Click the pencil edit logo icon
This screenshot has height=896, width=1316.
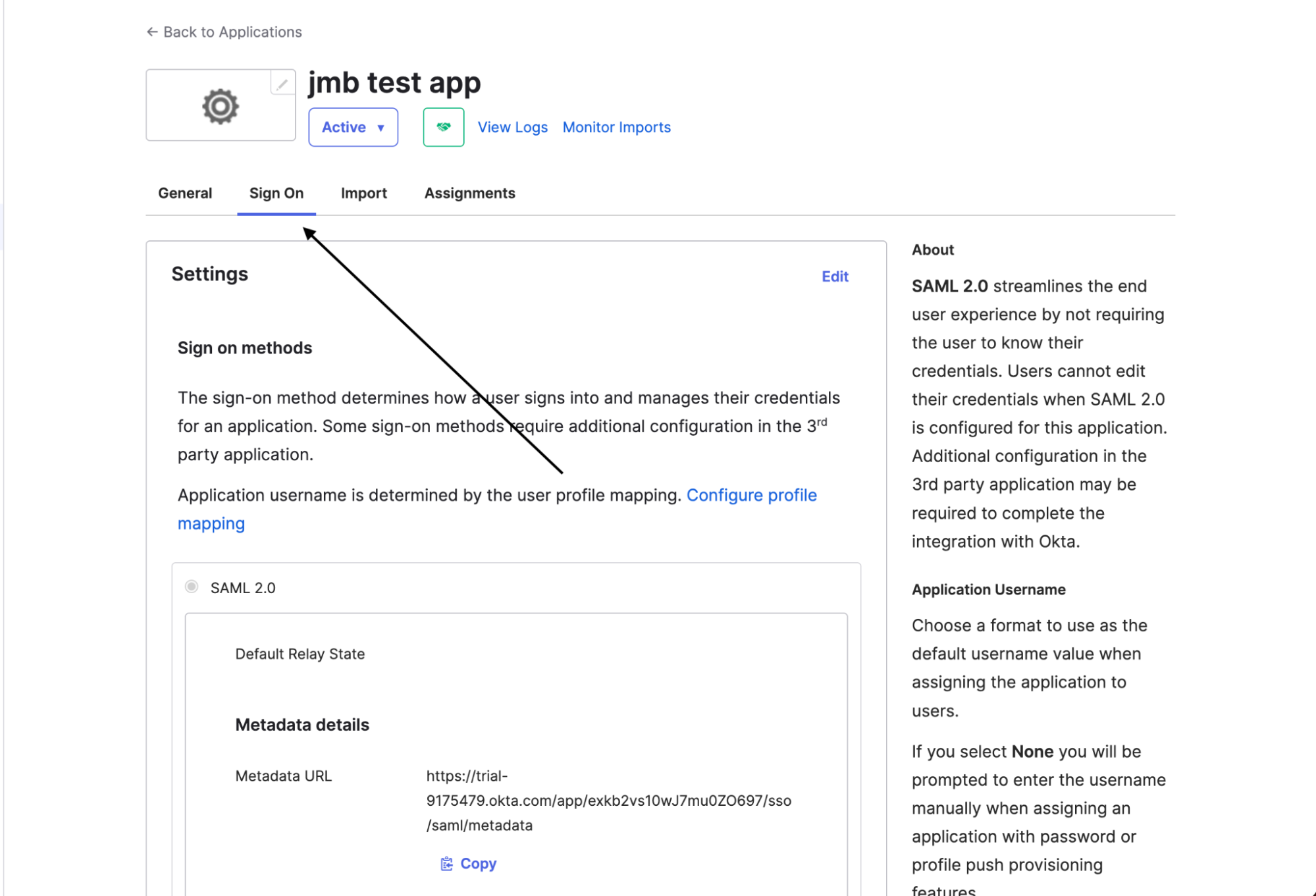(282, 84)
